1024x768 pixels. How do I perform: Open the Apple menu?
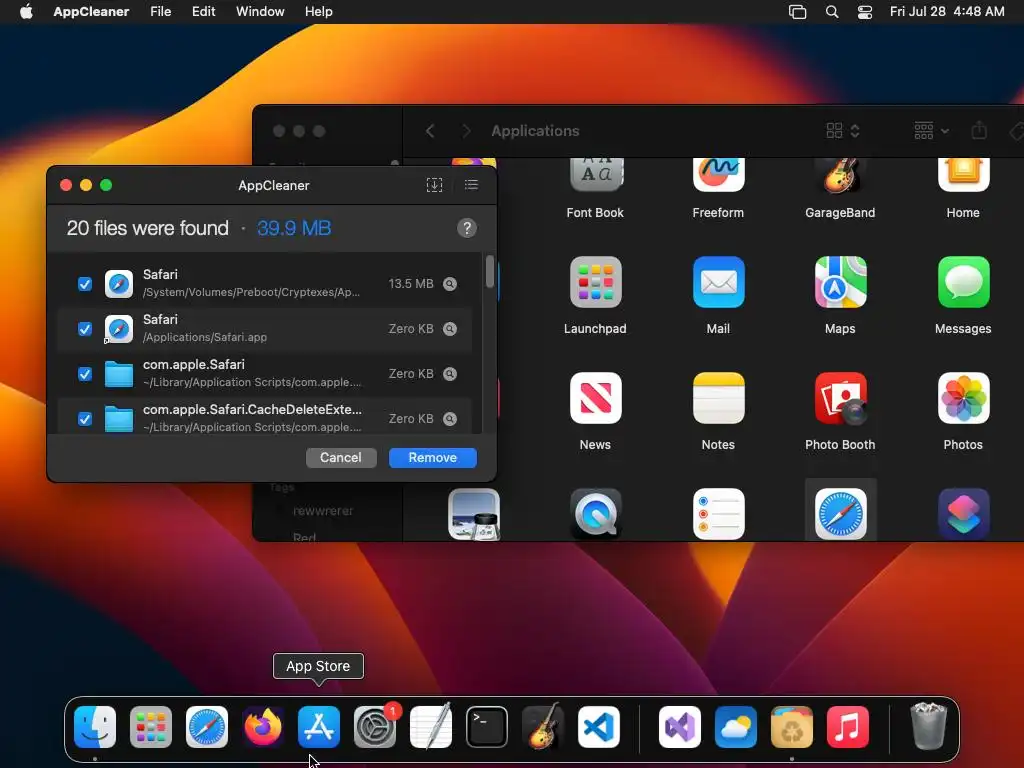pos(26,11)
